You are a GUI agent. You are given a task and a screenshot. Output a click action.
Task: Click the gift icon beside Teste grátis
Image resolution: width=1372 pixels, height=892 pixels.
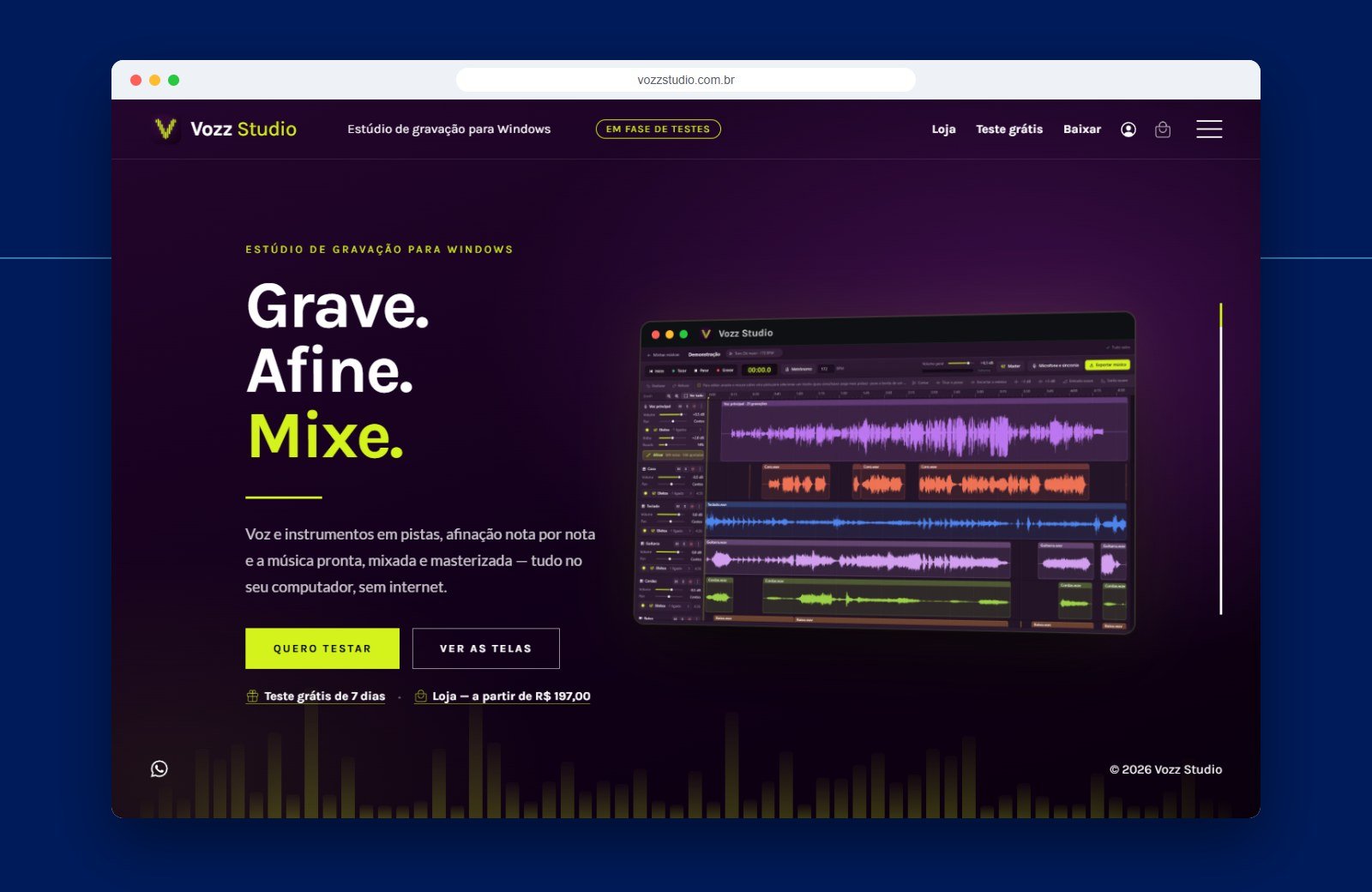(252, 696)
